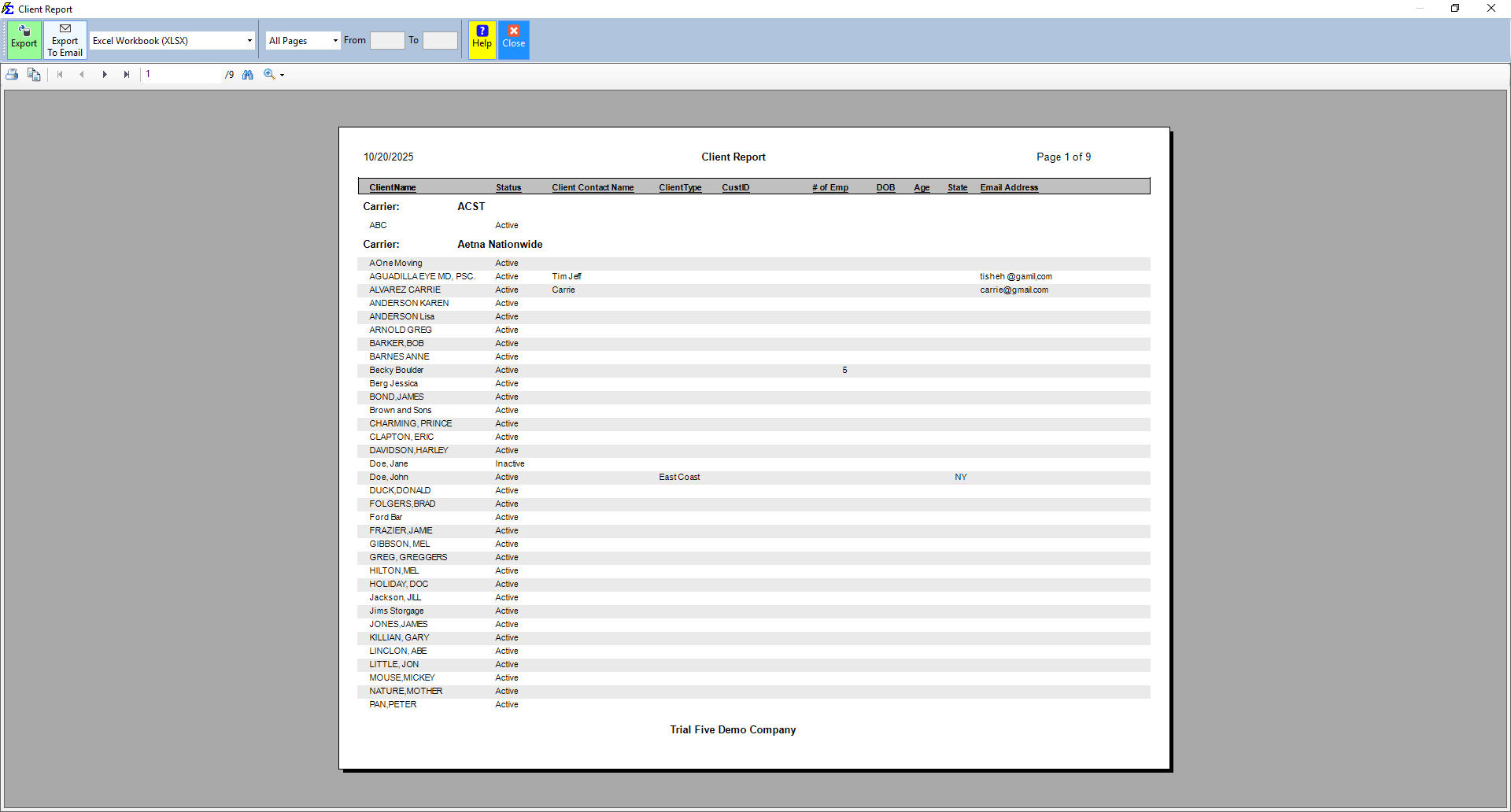Jump to the first page
This screenshot has height=812, width=1511.
[60, 74]
